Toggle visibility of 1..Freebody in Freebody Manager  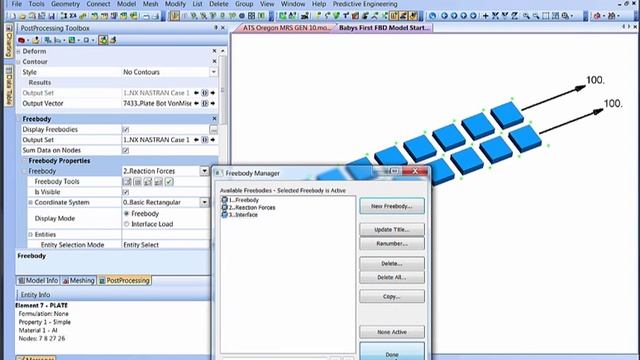[224, 200]
